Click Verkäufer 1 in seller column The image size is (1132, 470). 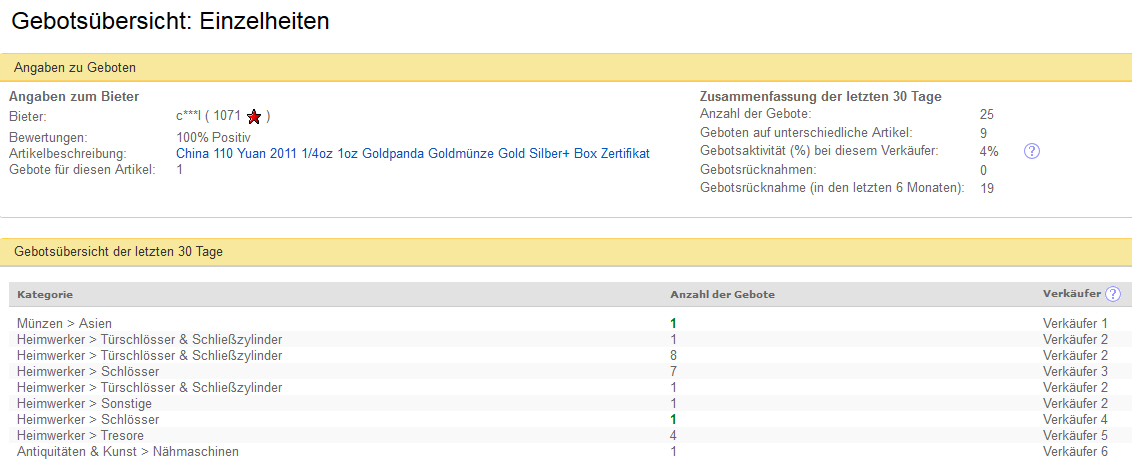[x=1075, y=323]
